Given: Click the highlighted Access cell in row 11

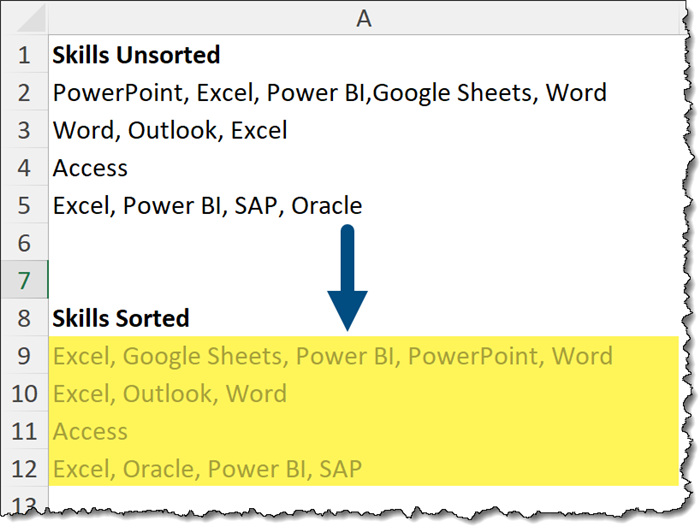Looking at the screenshot, I should [x=90, y=431].
